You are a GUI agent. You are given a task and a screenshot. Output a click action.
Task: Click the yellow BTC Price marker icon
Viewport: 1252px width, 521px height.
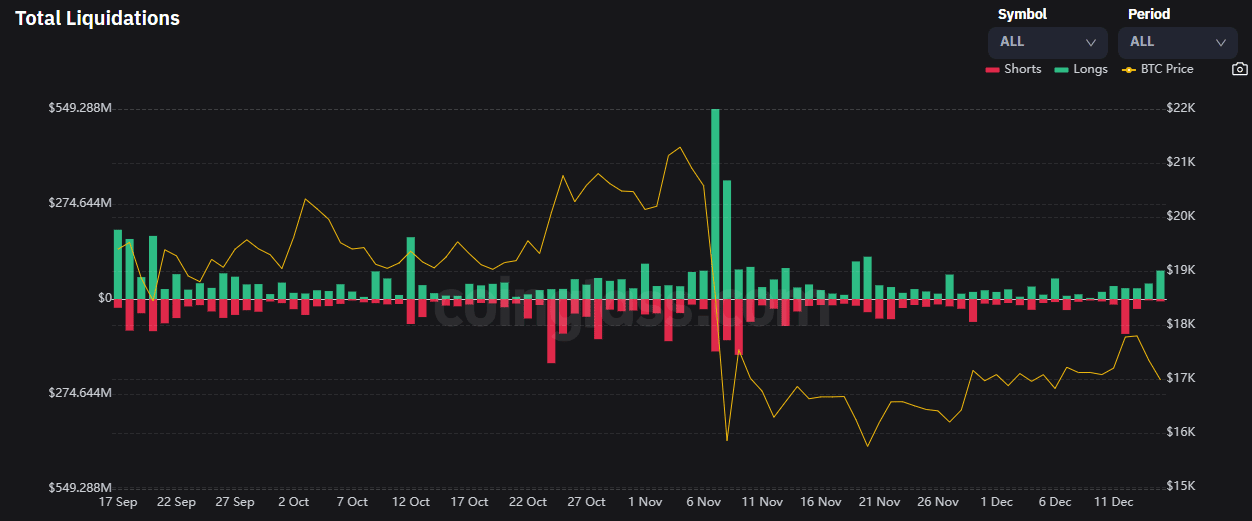[x=1129, y=70]
